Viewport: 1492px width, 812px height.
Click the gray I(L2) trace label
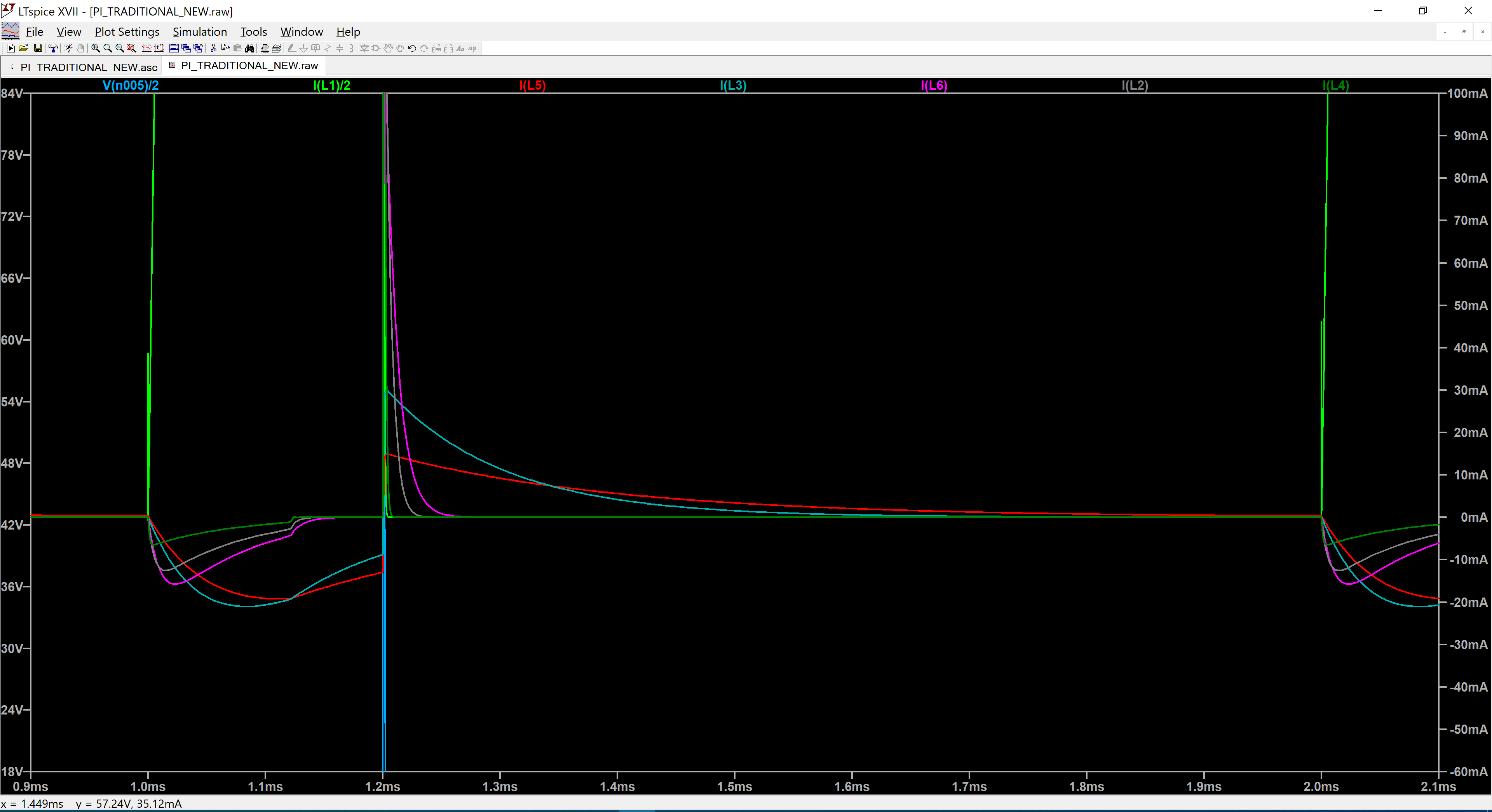(1134, 86)
